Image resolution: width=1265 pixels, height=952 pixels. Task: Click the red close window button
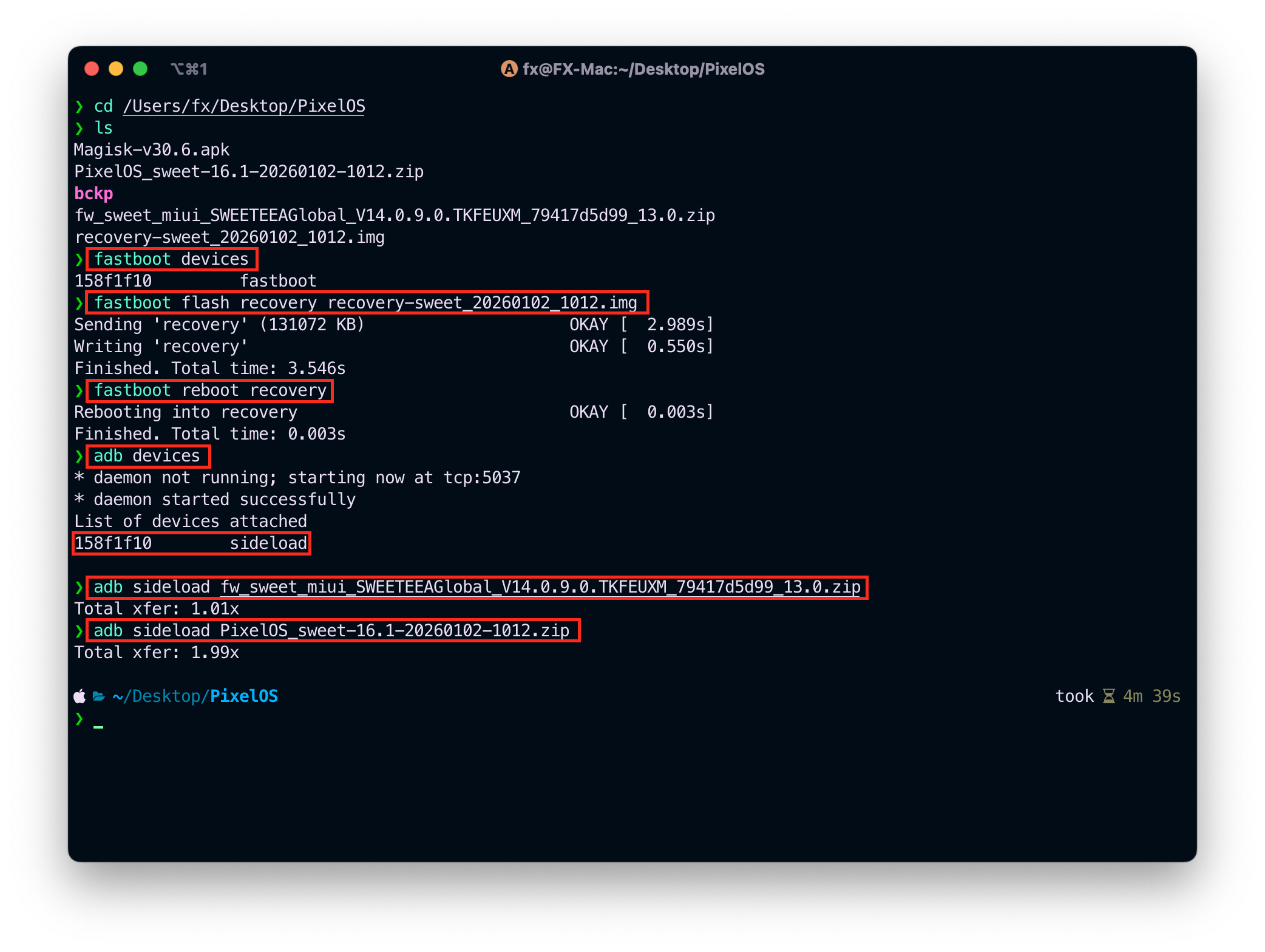(92, 69)
